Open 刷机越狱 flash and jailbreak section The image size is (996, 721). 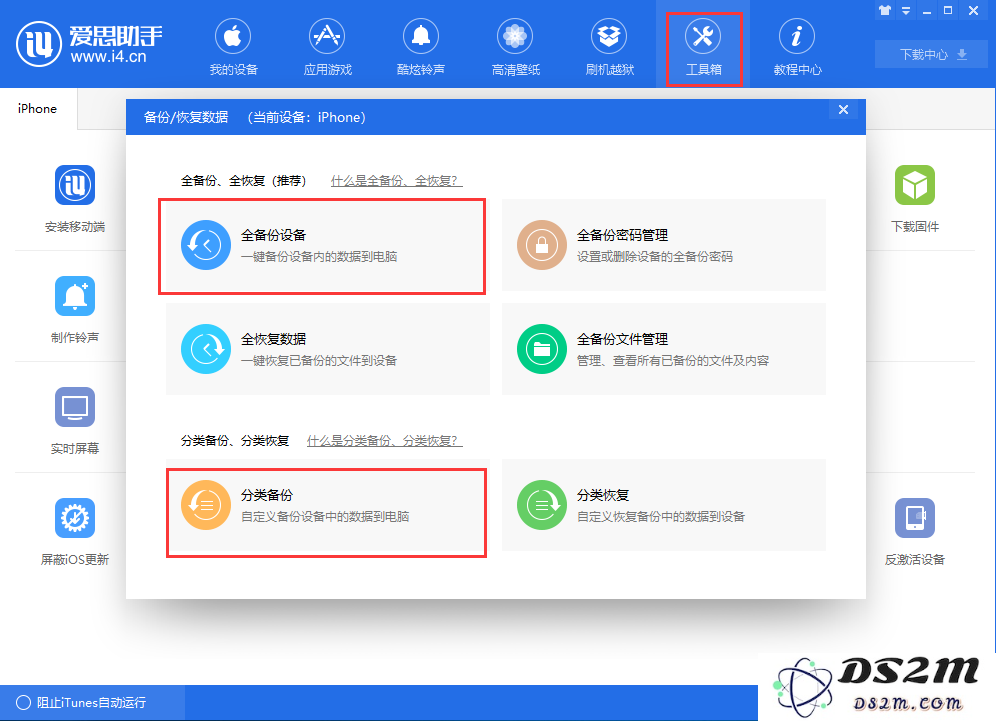pos(609,48)
